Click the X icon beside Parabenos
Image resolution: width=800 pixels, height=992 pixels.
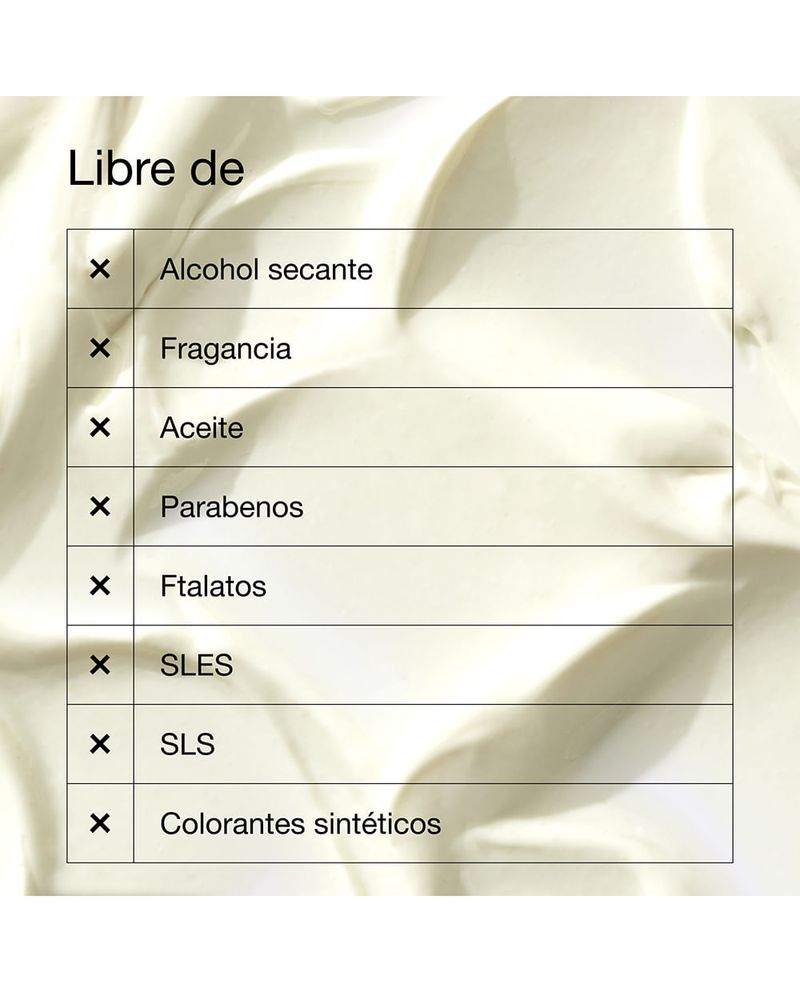100,506
